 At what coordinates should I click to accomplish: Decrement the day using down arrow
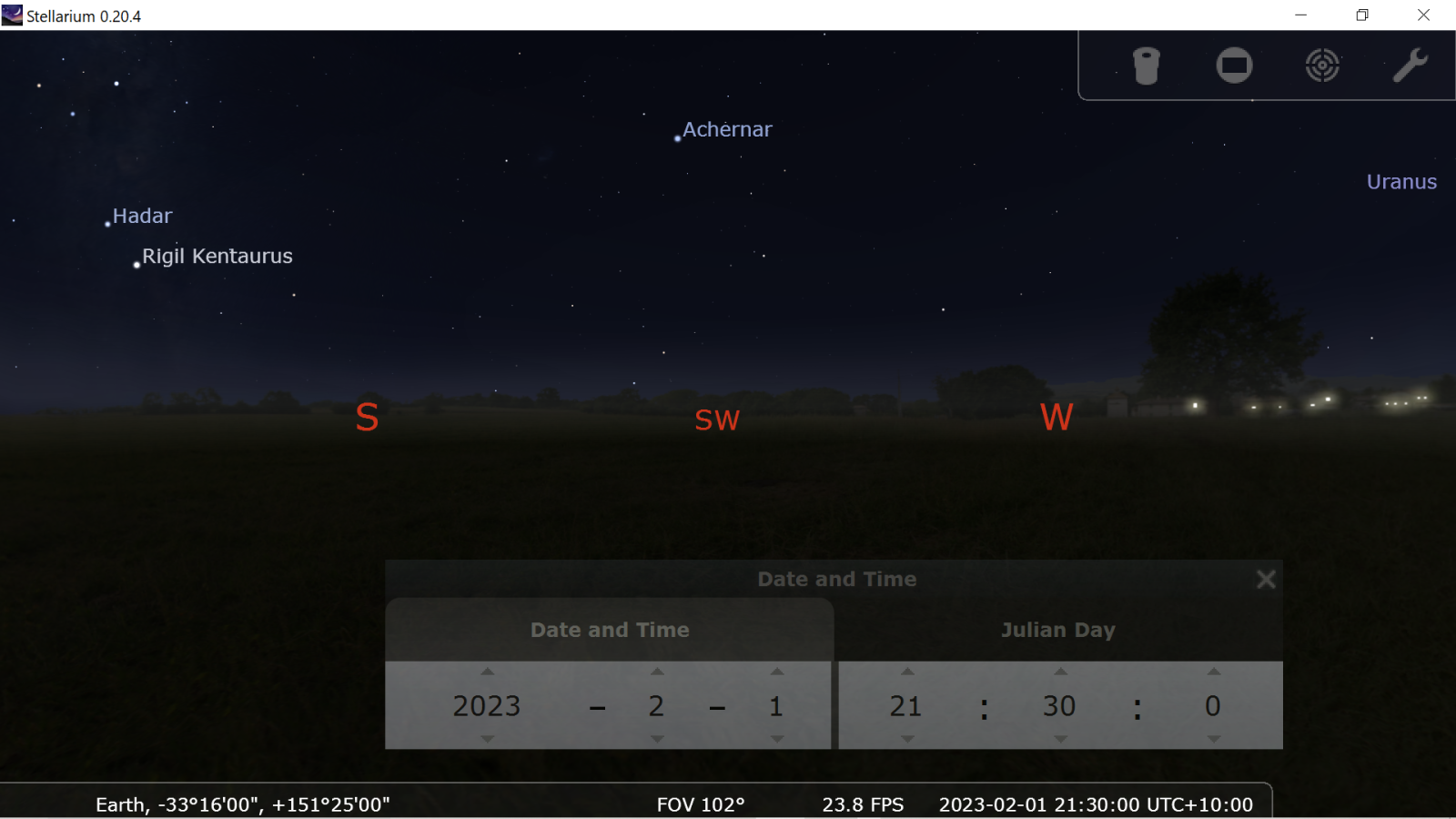(776, 739)
